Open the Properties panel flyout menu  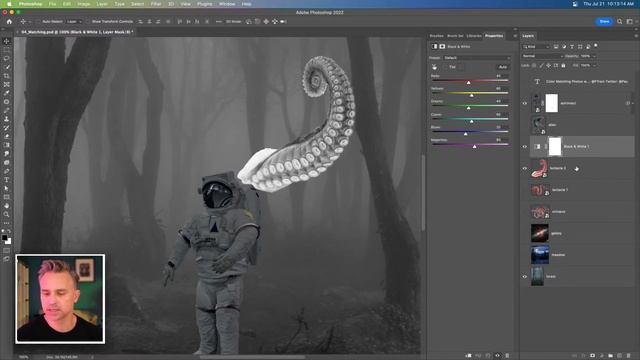pyautogui.click(x=515, y=36)
